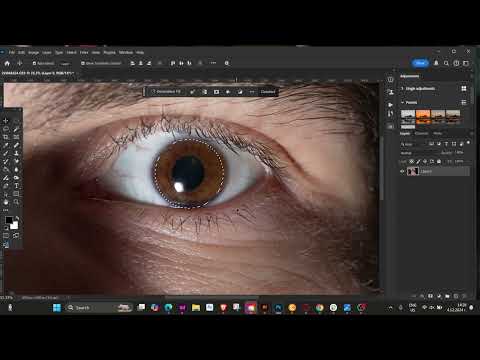Switch to the Paths tab

437,133
